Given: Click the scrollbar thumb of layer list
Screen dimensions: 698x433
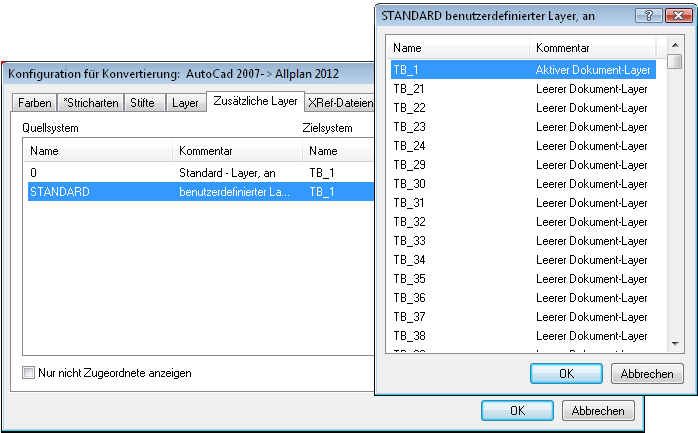Looking at the screenshot, I should [x=675, y=61].
